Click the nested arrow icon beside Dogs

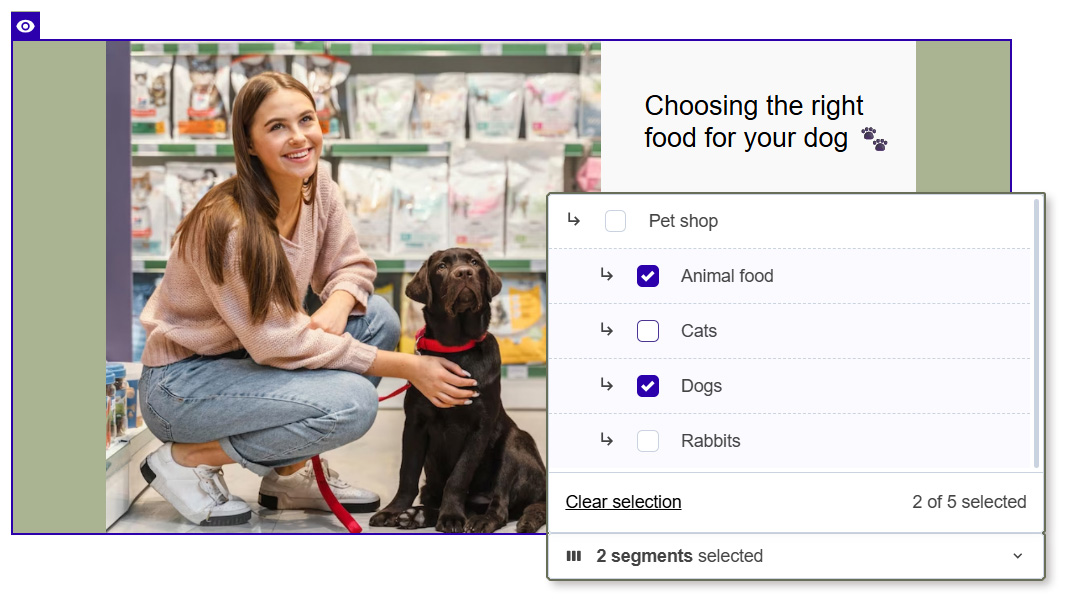pos(606,385)
